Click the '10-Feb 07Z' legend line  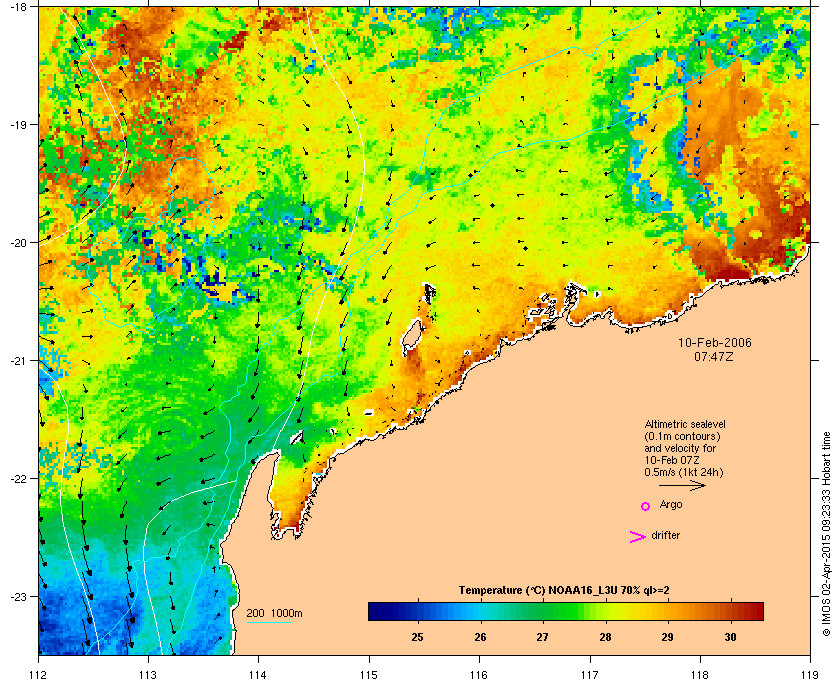point(672,460)
